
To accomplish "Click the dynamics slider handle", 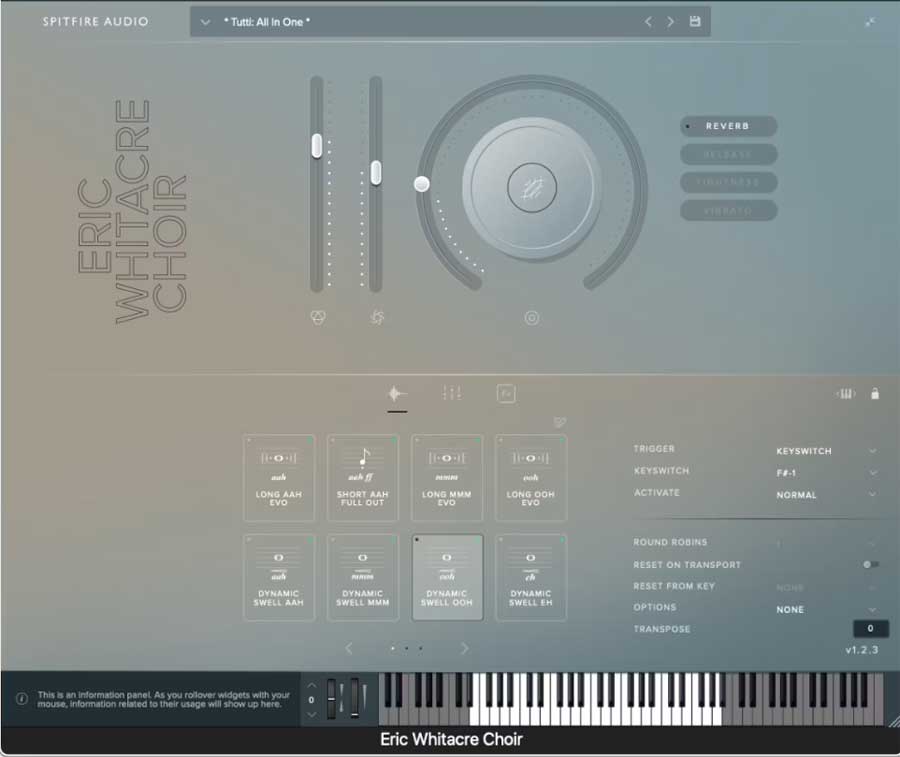I will click(x=376, y=172).
